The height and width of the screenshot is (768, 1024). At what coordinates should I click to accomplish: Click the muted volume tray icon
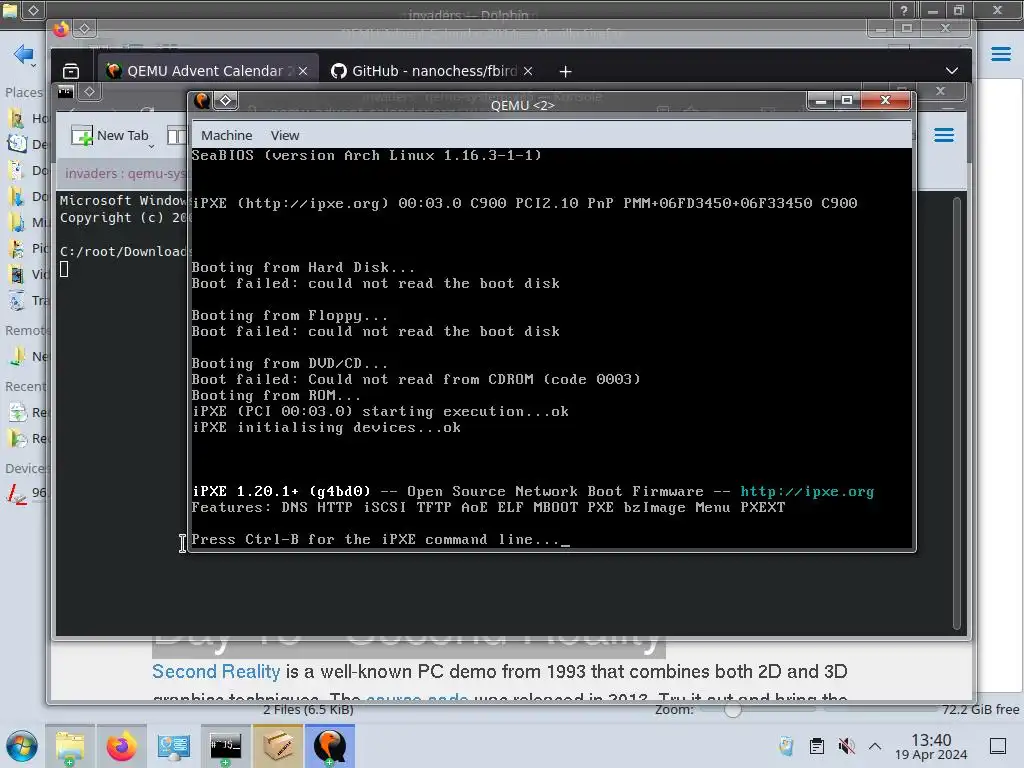846,746
